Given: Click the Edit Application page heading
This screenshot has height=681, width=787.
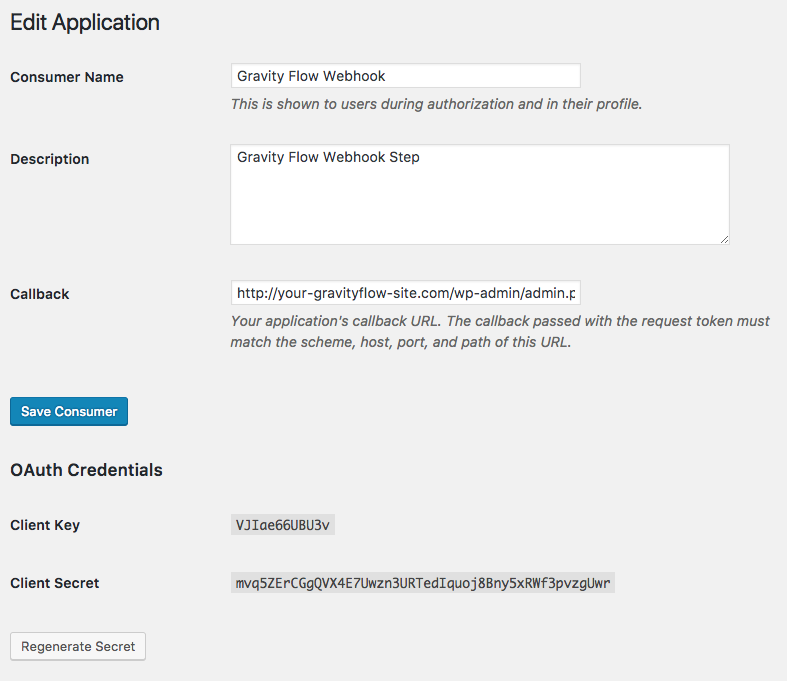Looking at the screenshot, I should coord(85,22).
